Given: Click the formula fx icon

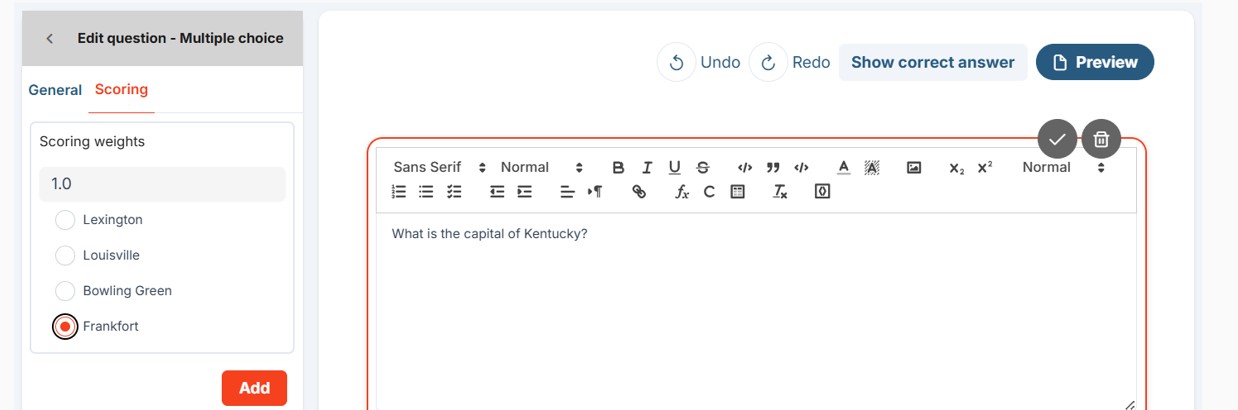Looking at the screenshot, I should click(x=682, y=192).
